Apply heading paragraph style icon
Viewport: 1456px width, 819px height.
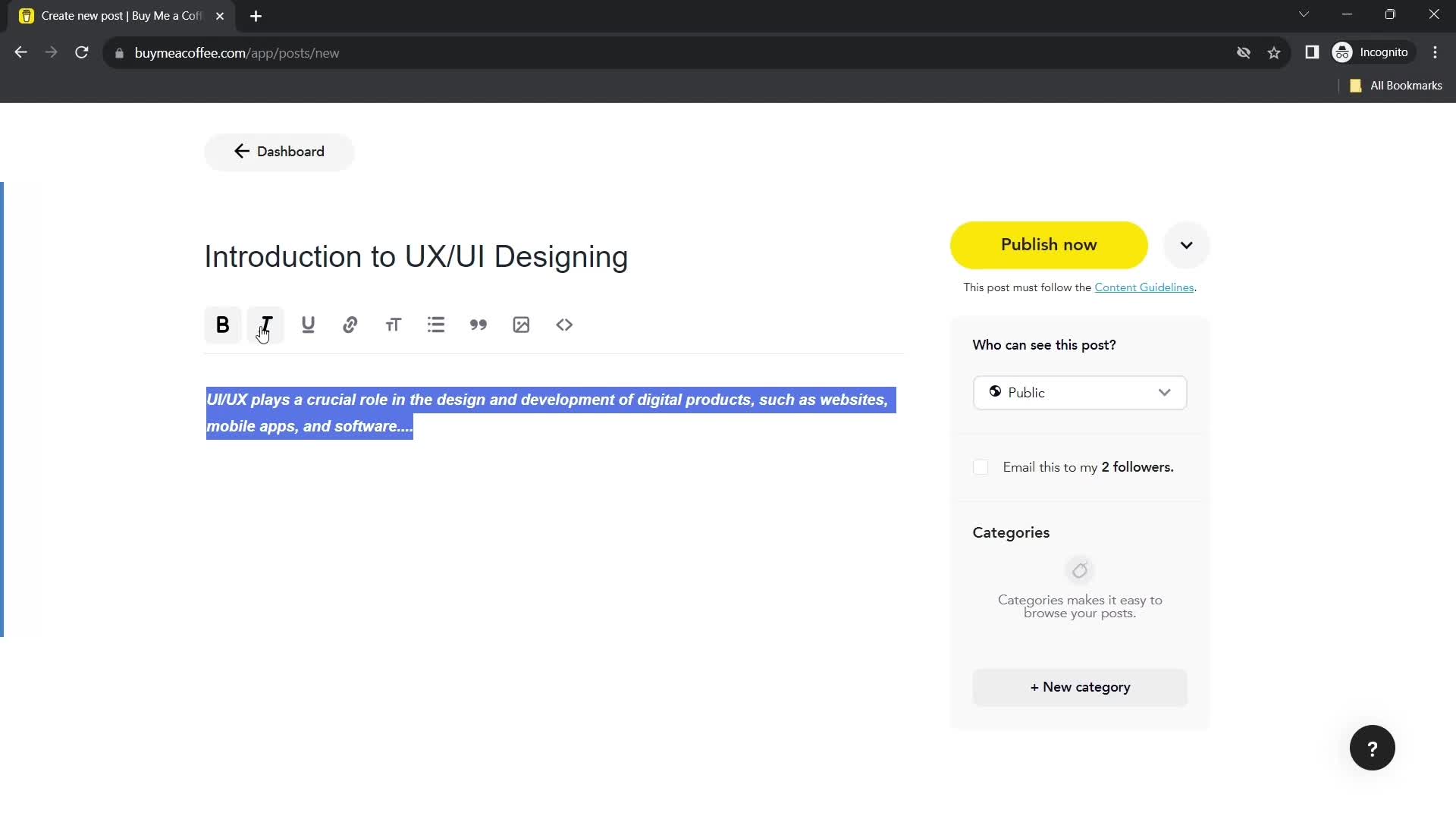pyautogui.click(x=394, y=325)
